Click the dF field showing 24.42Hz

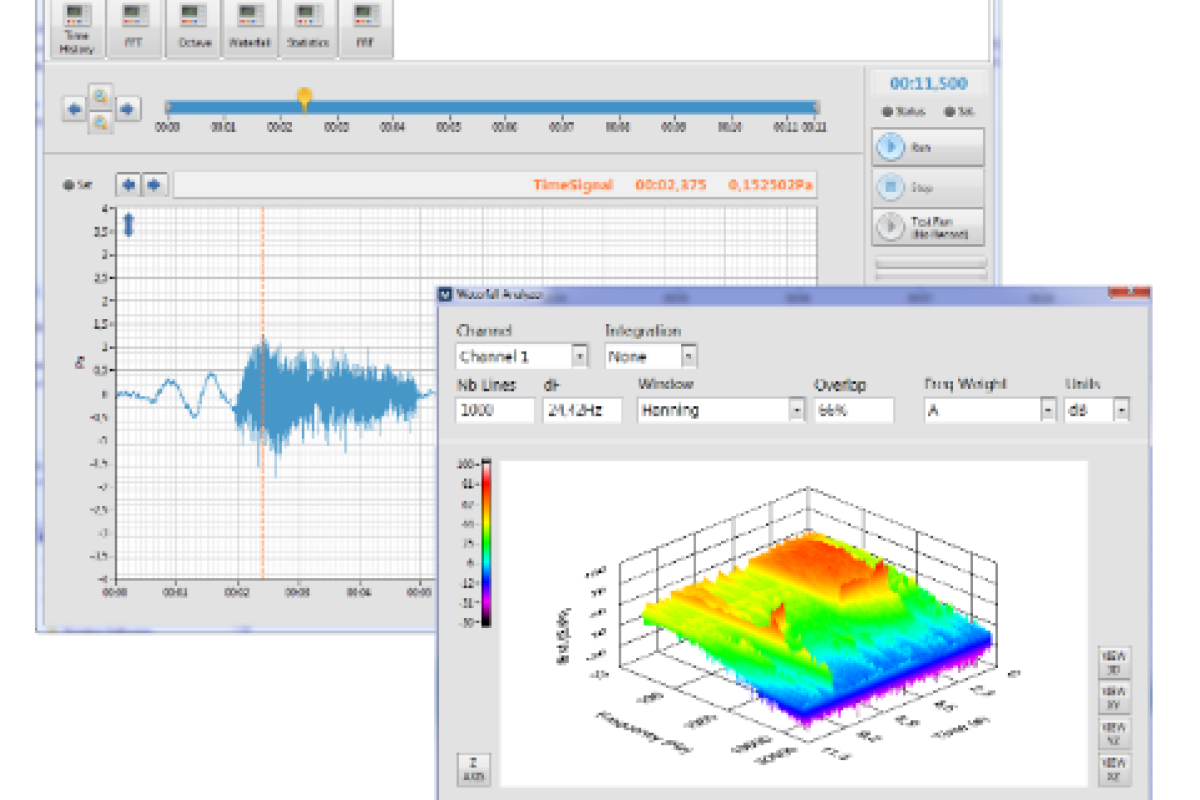coord(583,409)
